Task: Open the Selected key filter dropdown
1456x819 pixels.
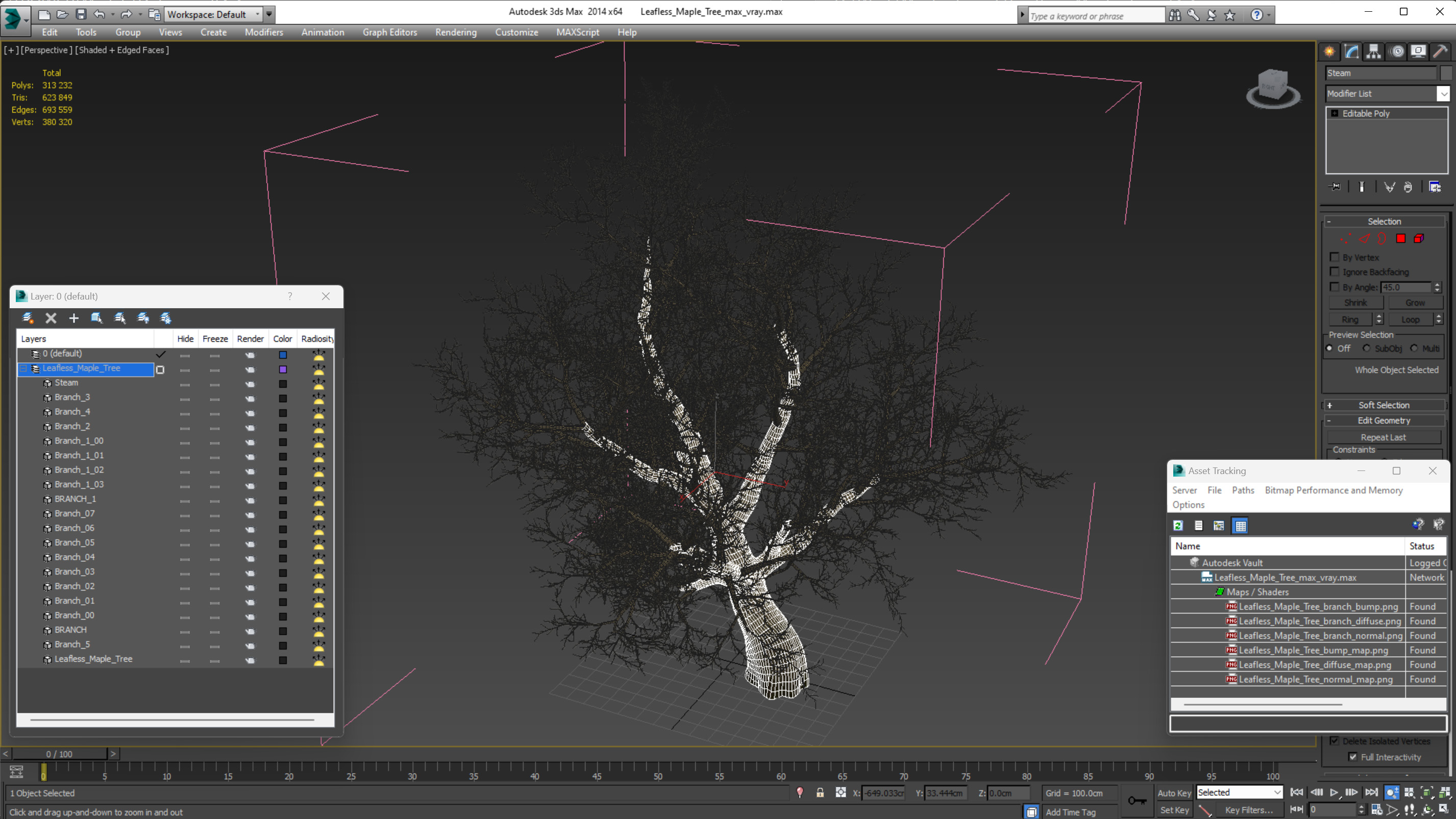Action: click(x=1239, y=792)
